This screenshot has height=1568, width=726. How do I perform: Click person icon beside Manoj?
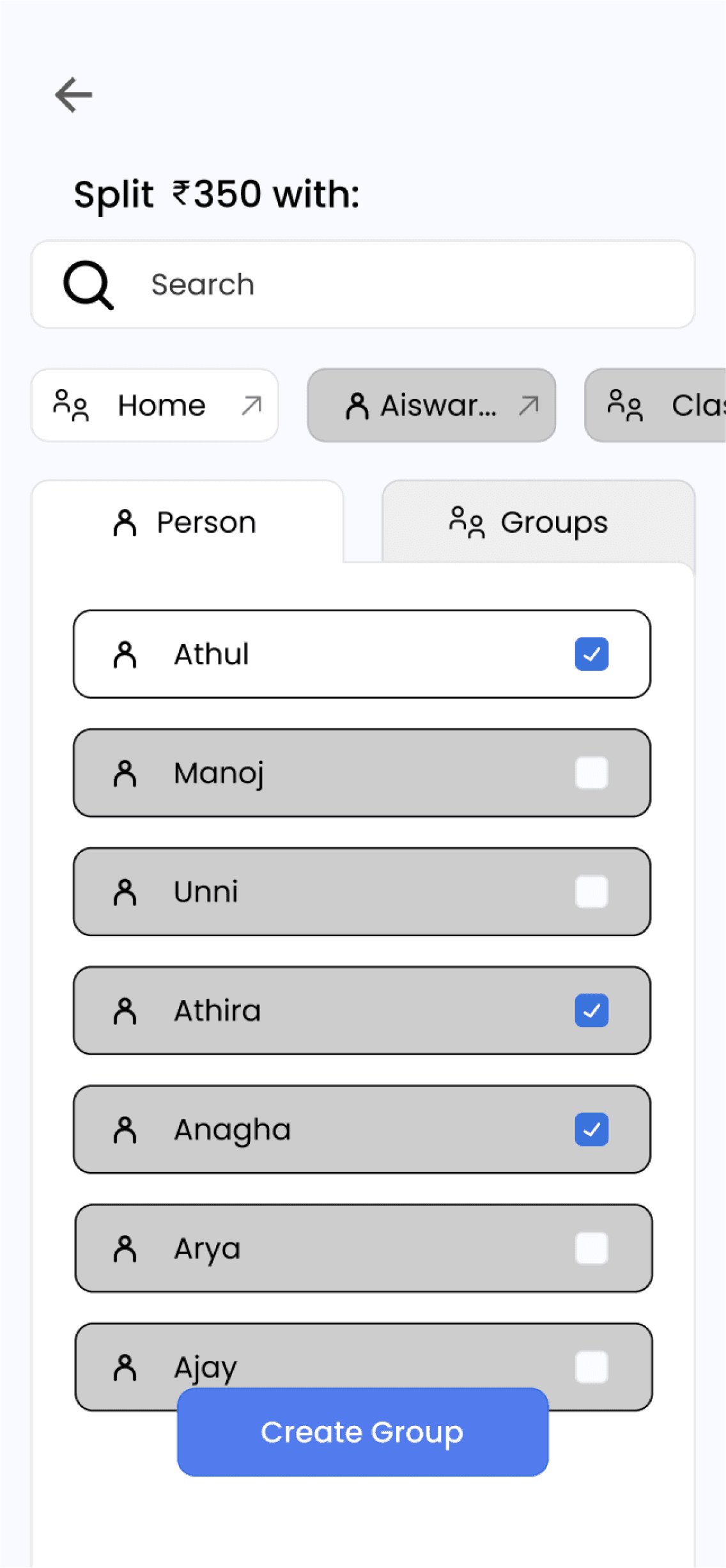(x=125, y=773)
